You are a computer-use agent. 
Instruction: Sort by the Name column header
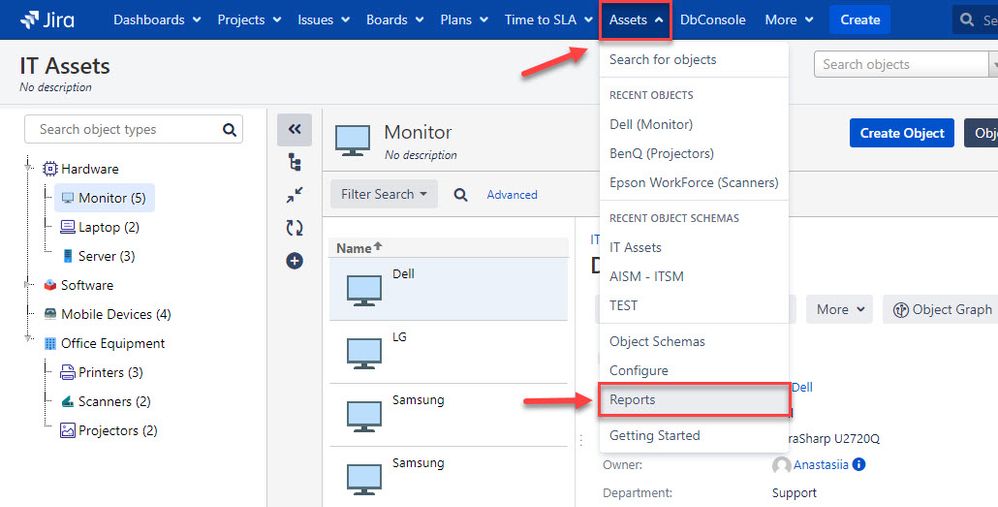(x=360, y=248)
